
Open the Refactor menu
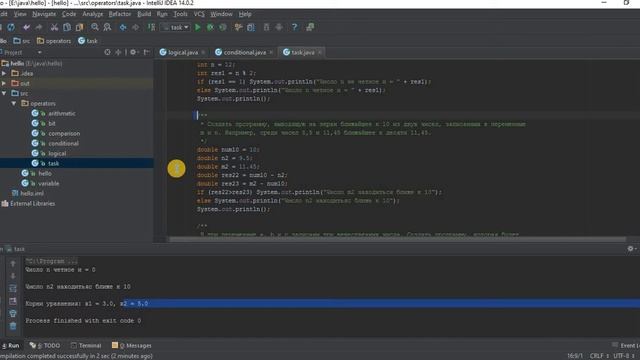point(120,14)
